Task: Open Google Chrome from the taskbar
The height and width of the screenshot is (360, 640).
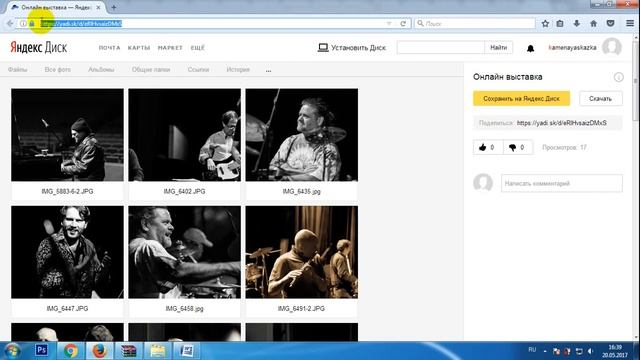Action: 70,351
